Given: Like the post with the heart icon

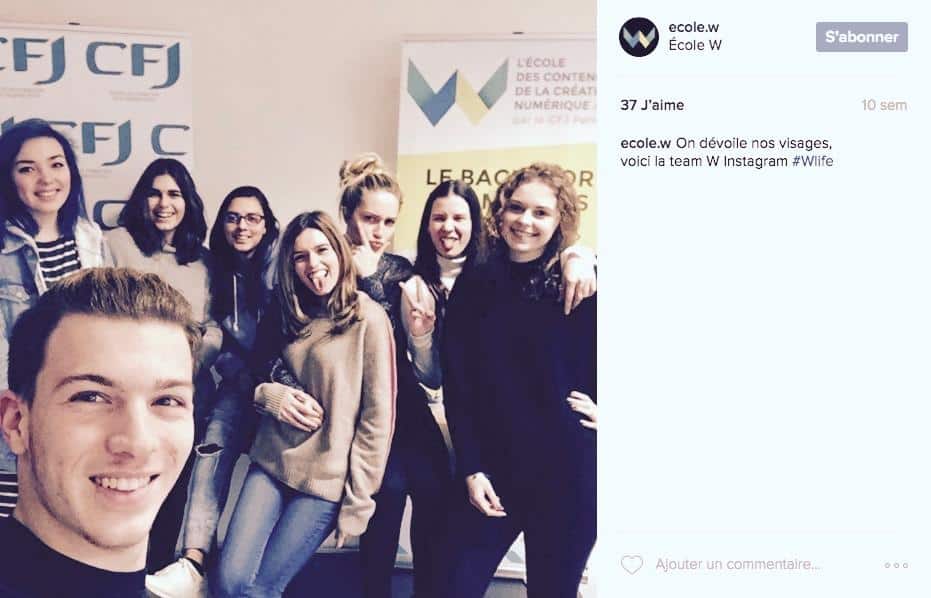Looking at the screenshot, I should (x=631, y=564).
